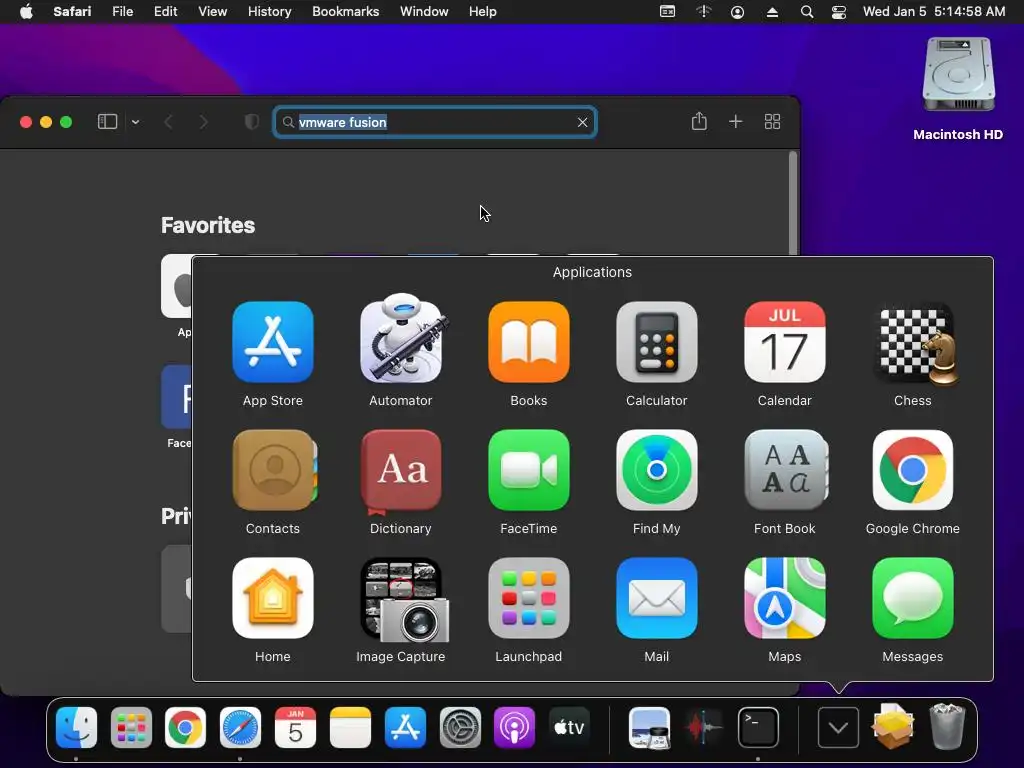Go back in Safari
The height and width of the screenshot is (768, 1024).
point(168,122)
